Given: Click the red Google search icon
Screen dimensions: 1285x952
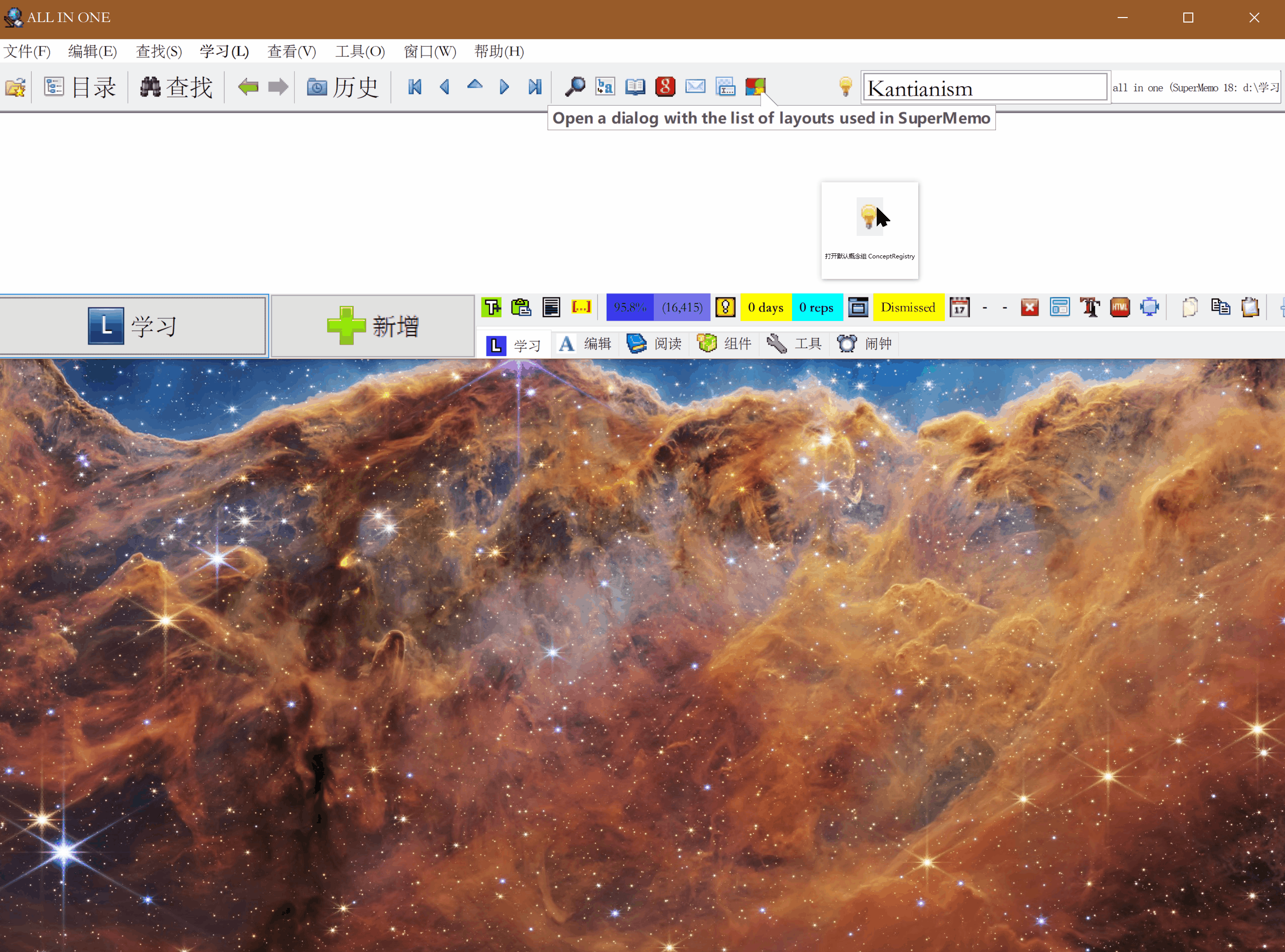Looking at the screenshot, I should [665, 87].
